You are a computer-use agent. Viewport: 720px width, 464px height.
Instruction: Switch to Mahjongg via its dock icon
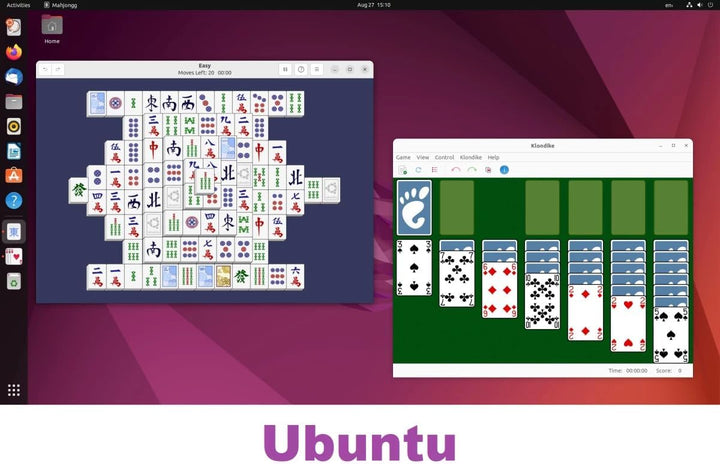click(14, 232)
